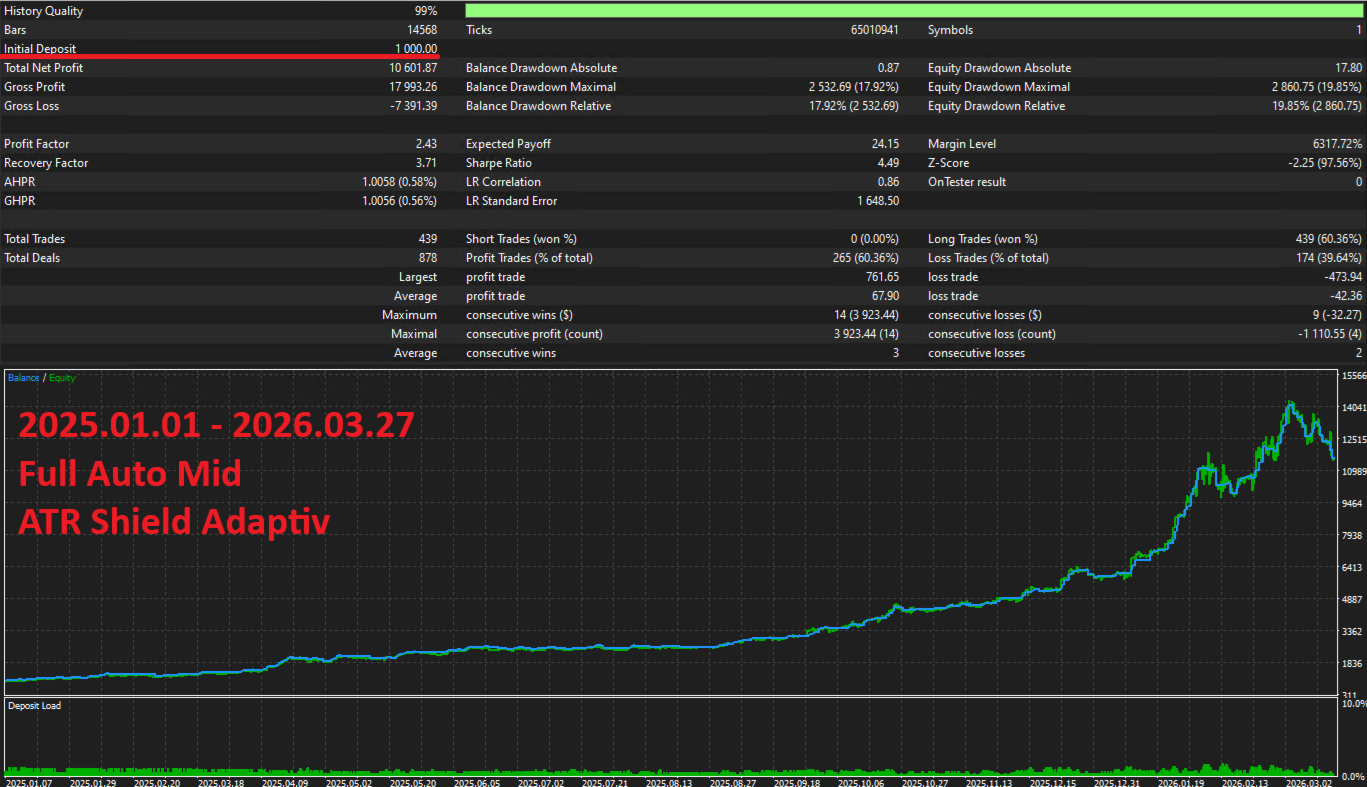
Task: Click the 2025.01.07 date on time axis
Action: (x=30, y=781)
